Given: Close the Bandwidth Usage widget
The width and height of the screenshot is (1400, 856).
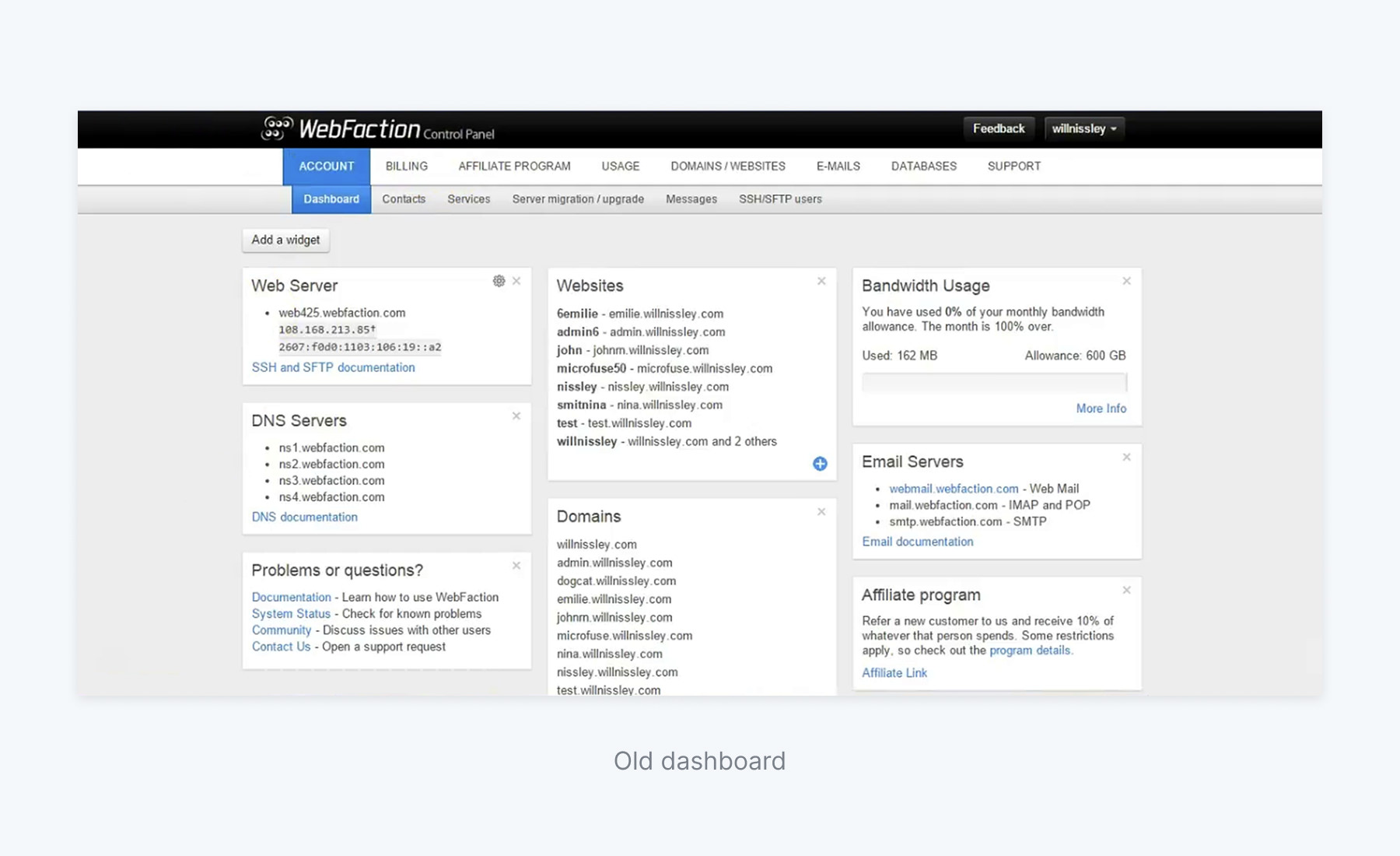Looking at the screenshot, I should click(x=1126, y=281).
